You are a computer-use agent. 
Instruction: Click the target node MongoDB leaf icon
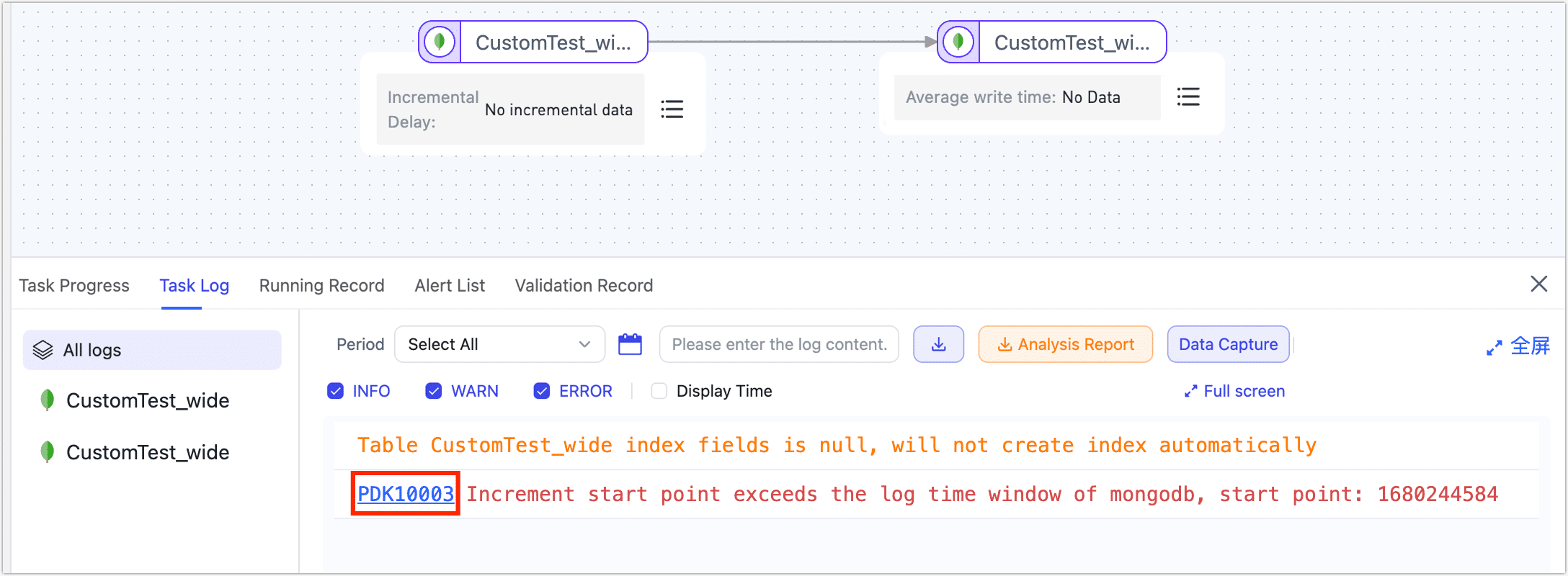[958, 42]
